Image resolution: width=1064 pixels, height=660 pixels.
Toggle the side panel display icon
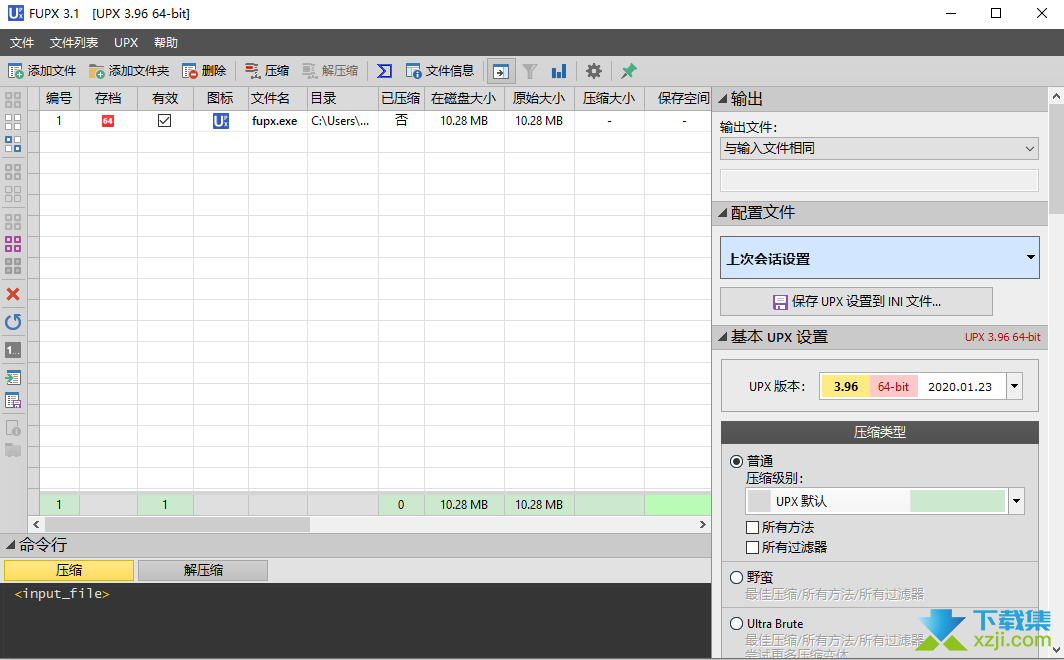point(501,71)
